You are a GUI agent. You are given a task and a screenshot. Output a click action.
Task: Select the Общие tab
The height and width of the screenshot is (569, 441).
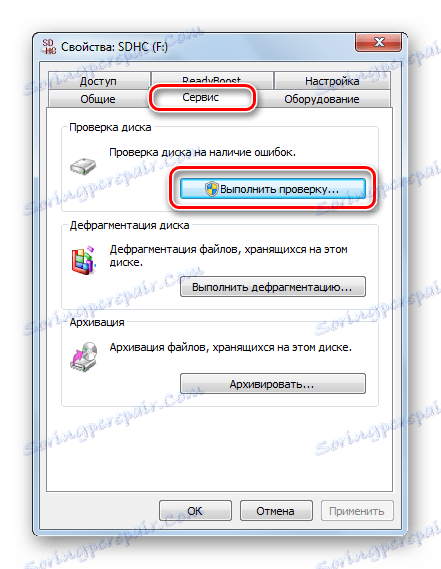pos(98,99)
